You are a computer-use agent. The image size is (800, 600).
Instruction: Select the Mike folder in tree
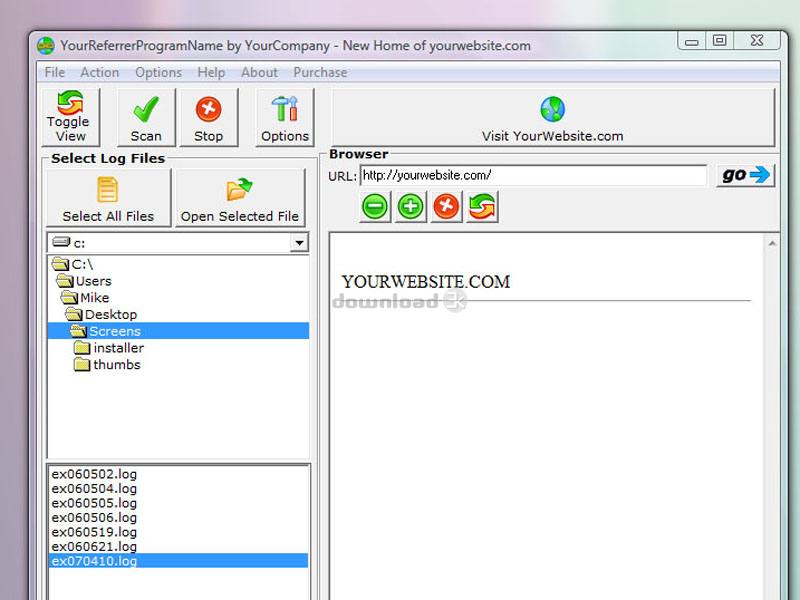click(x=85, y=298)
